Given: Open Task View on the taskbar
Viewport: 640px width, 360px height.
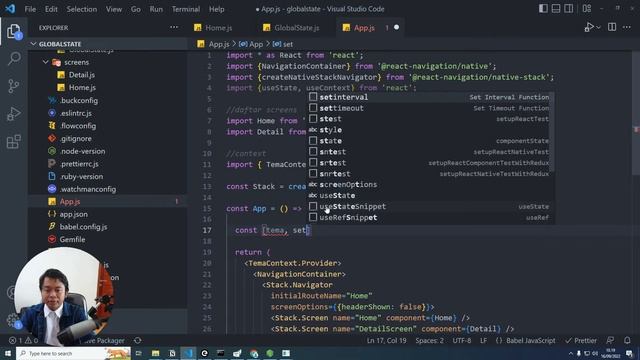Looking at the screenshot, I should [x=138, y=353].
